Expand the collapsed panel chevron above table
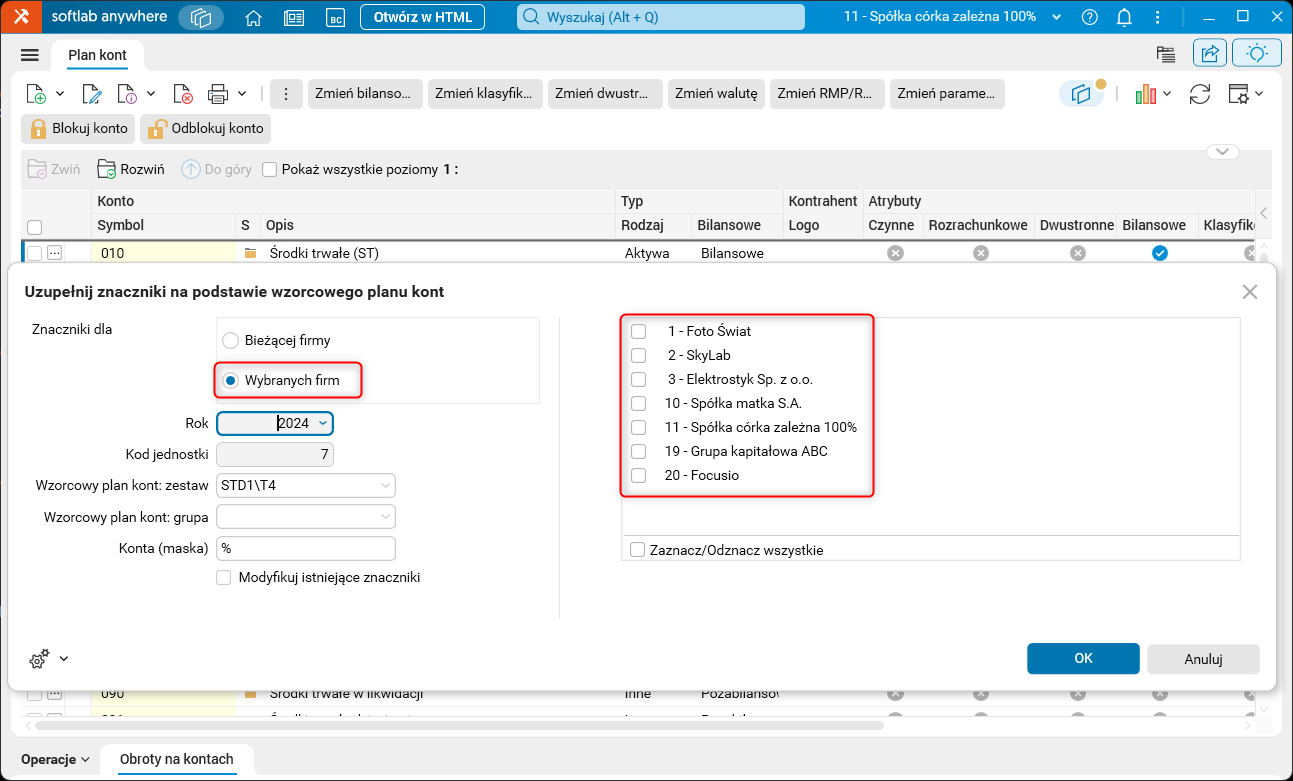1293x781 pixels. (x=1223, y=152)
